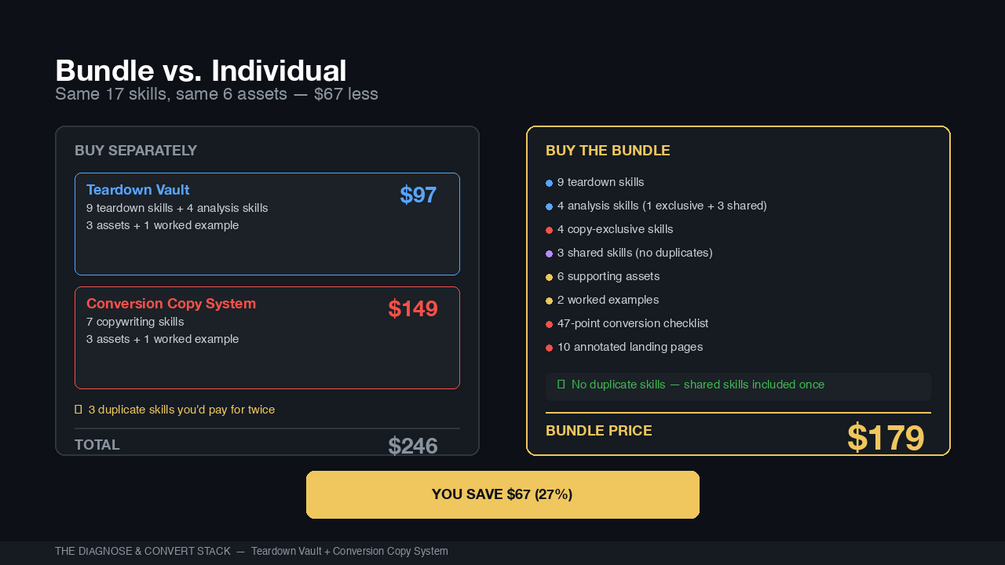The image size is (1005, 565).
Task: Click the $97 Teardown Vault price
Action: (418, 195)
